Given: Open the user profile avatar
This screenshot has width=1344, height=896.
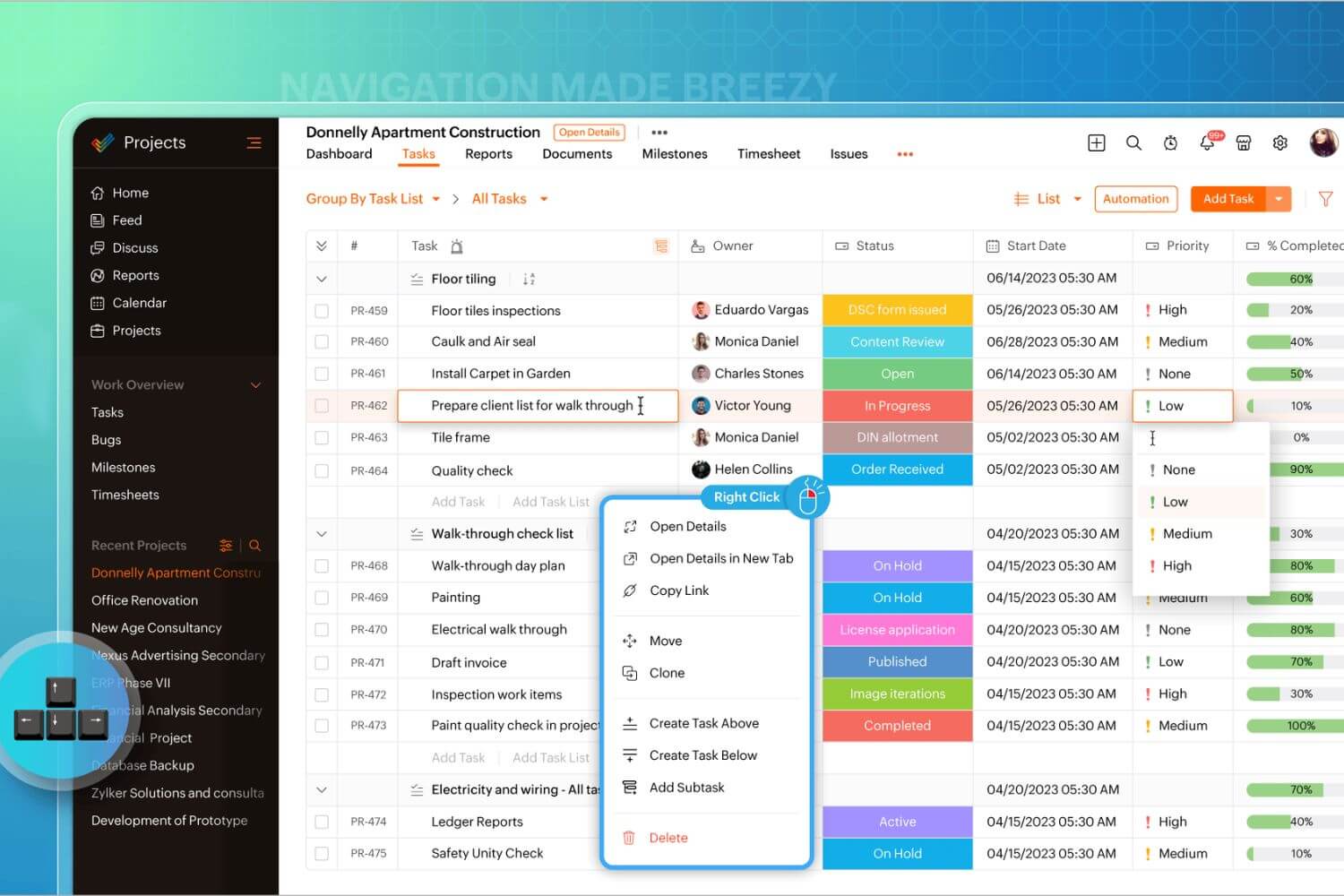Looking at the screenshot, I should (x=1323, y=142).
